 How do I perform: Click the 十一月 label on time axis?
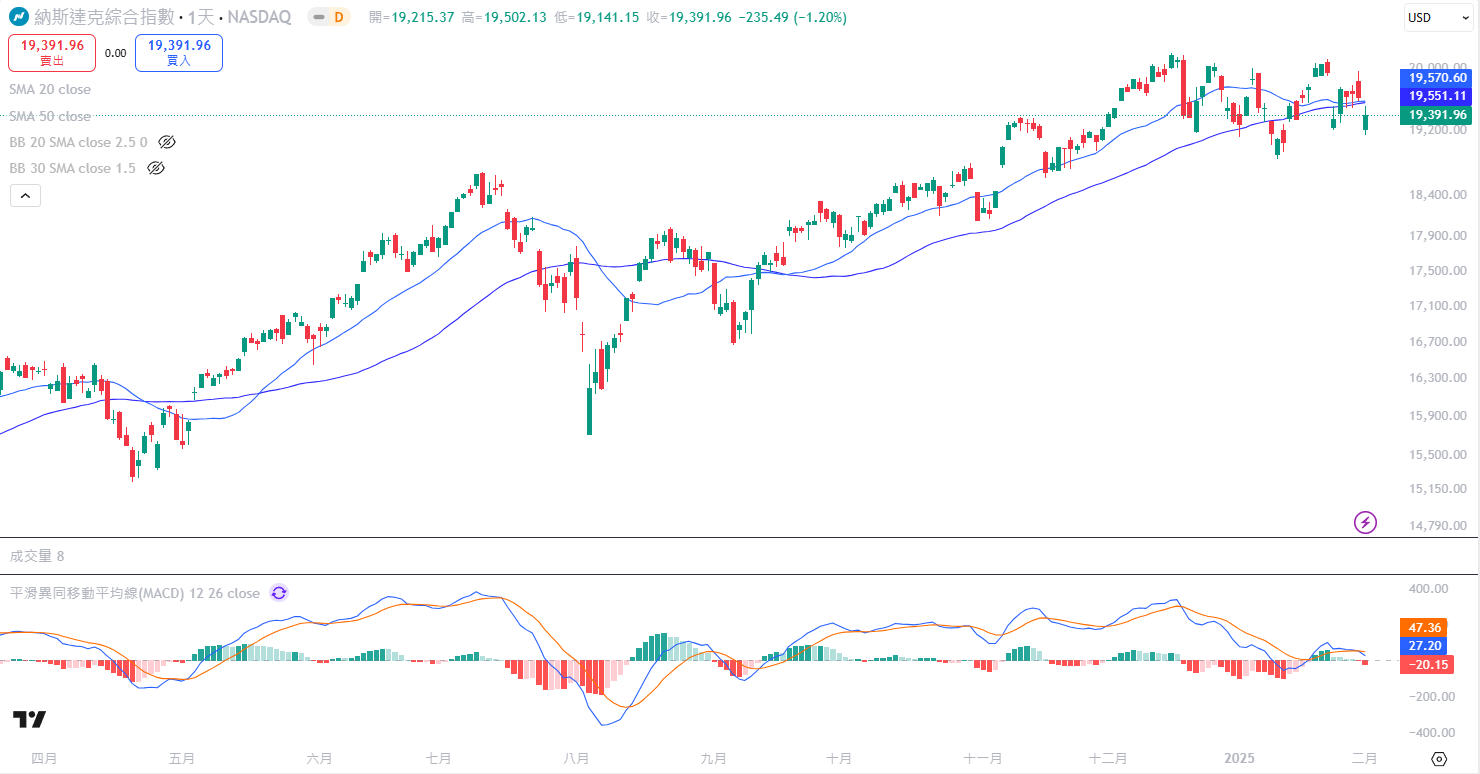click(x=984, y=759)
